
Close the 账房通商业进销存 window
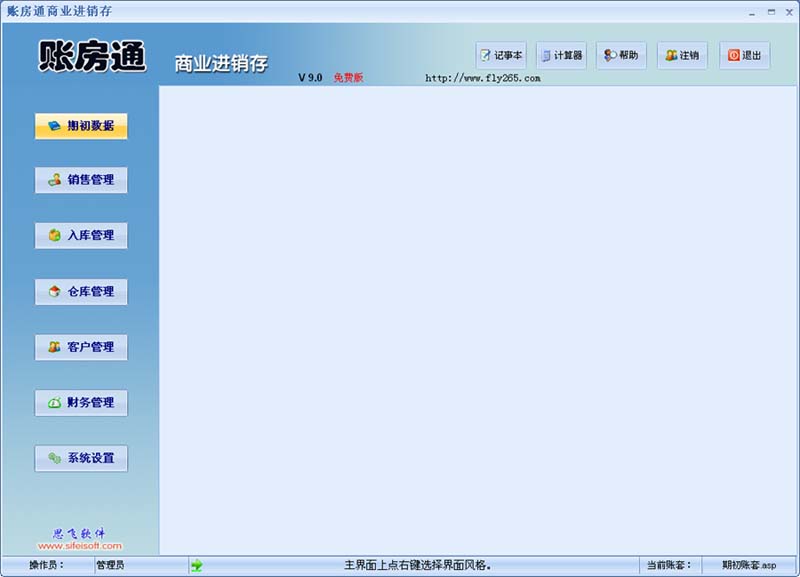point(789,12)
